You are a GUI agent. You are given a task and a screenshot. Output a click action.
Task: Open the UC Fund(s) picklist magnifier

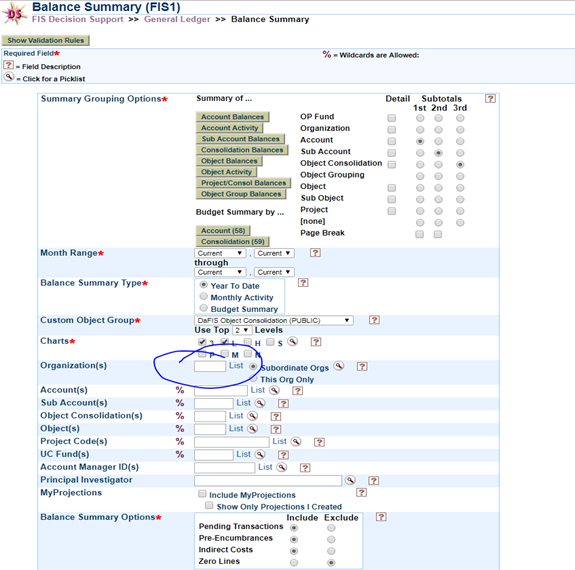point(260,454)
